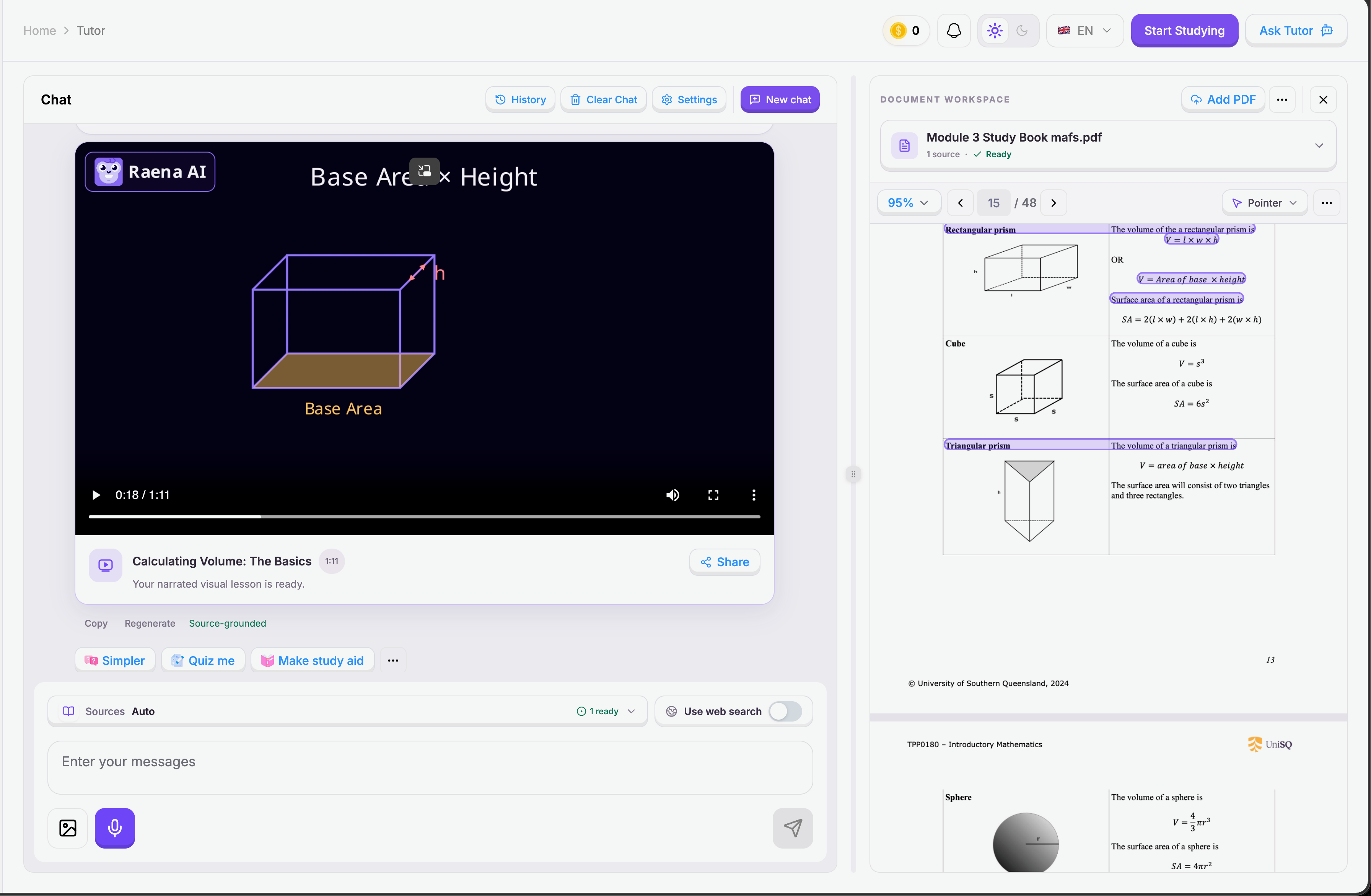Edit the page number field
Image resolution: width=1371 pixels, height=896 pixels.
point(994,203)
